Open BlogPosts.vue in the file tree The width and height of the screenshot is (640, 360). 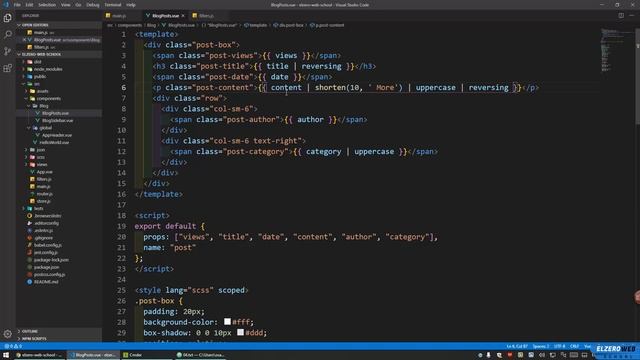tap(59, 113)
